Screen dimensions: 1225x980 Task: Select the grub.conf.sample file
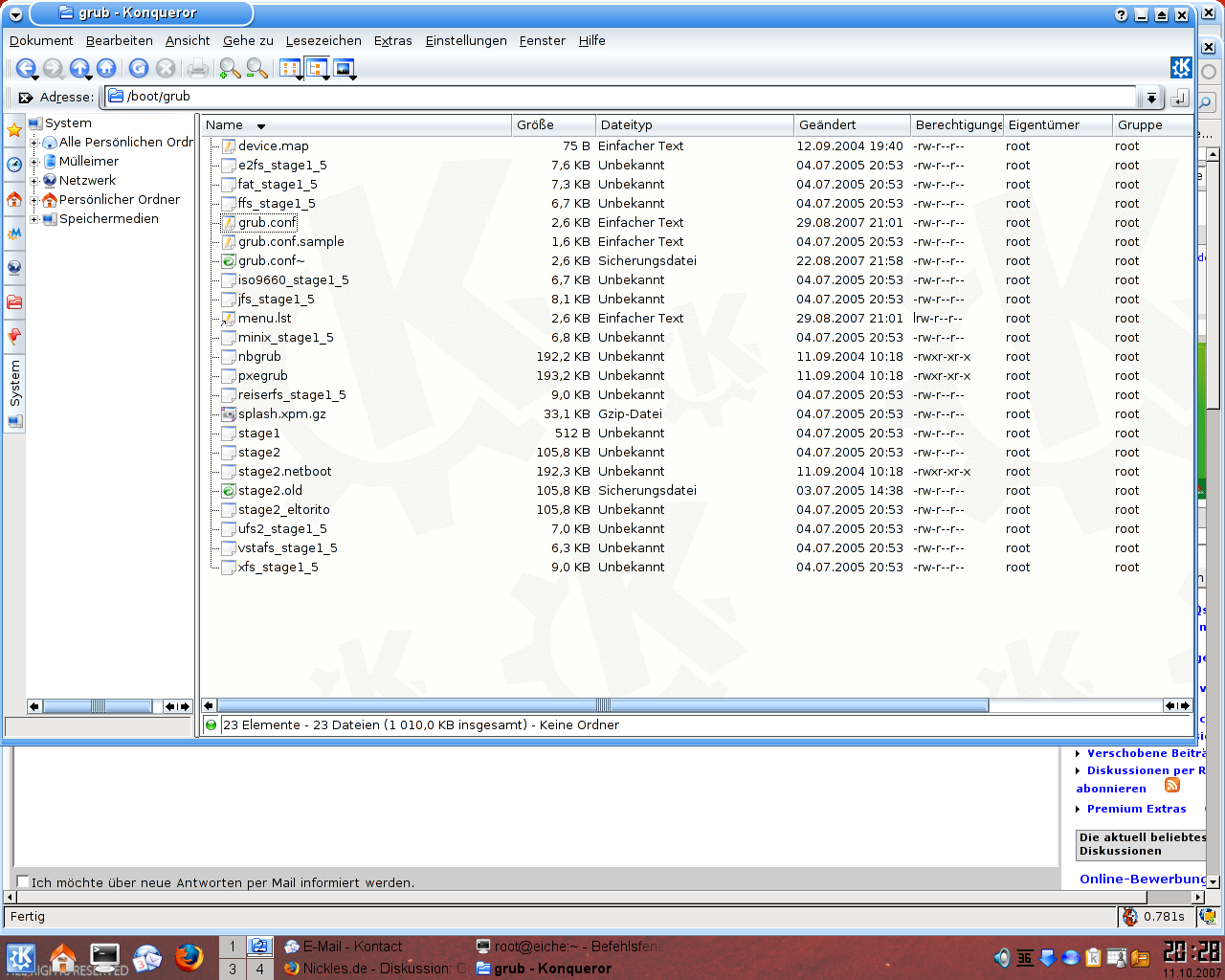click(x=291, y=242)
